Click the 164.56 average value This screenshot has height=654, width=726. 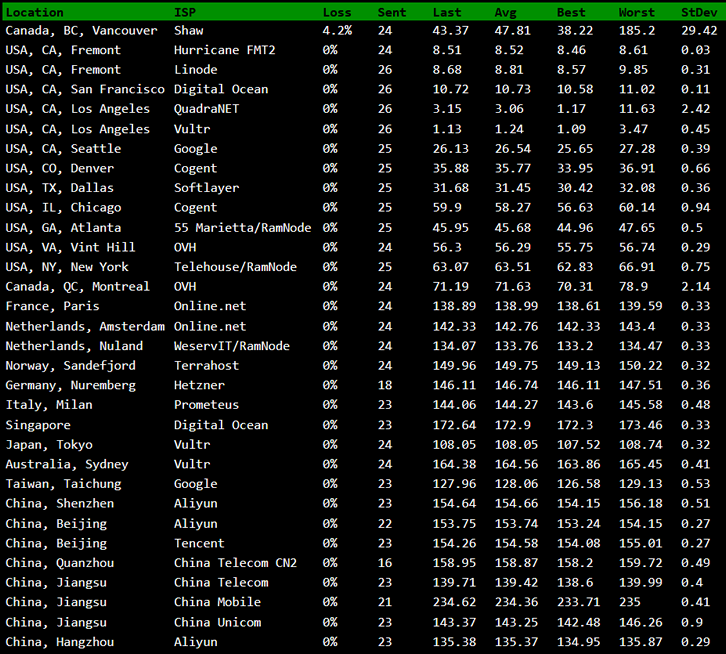[516, 464]
